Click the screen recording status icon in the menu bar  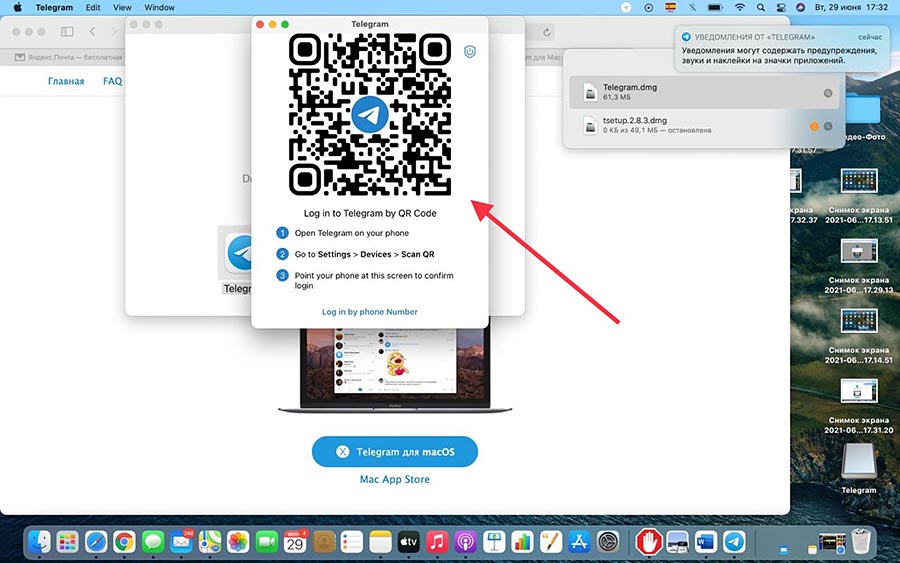click(x=649, y=7)
